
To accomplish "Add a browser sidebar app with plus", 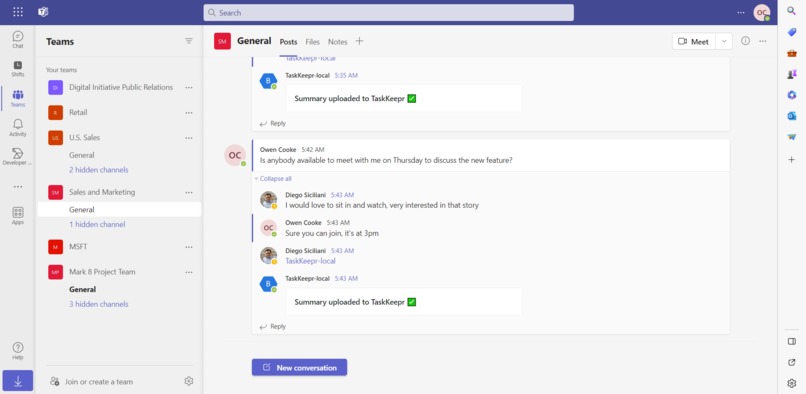I will click(x=792, y=160).
